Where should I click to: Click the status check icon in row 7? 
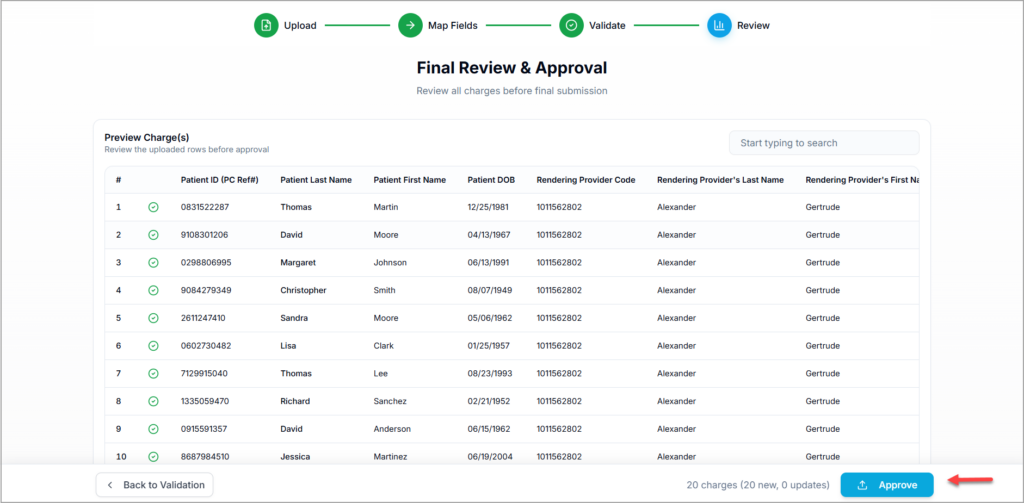pos(153,373)
